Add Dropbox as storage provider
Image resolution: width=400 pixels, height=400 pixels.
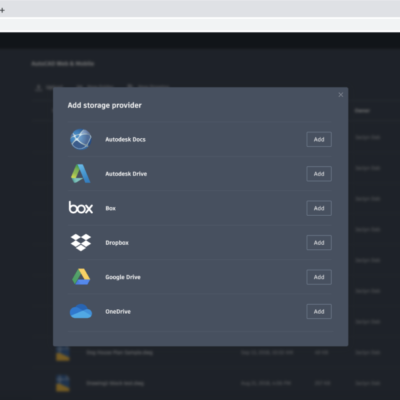(319, 243)
